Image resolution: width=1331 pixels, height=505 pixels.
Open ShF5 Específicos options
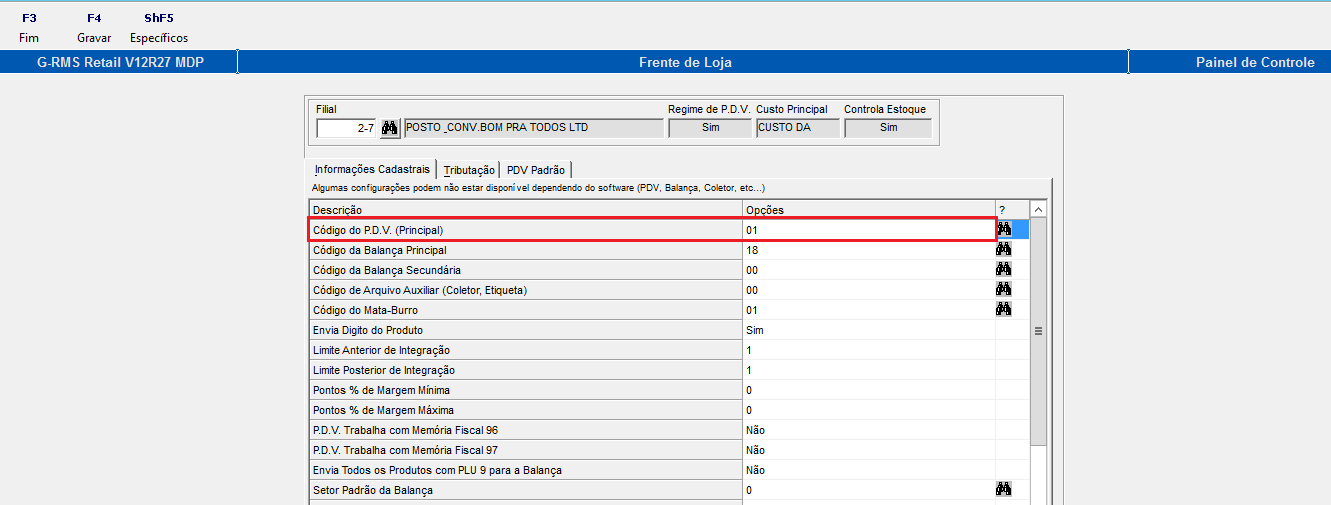[159, 28]
